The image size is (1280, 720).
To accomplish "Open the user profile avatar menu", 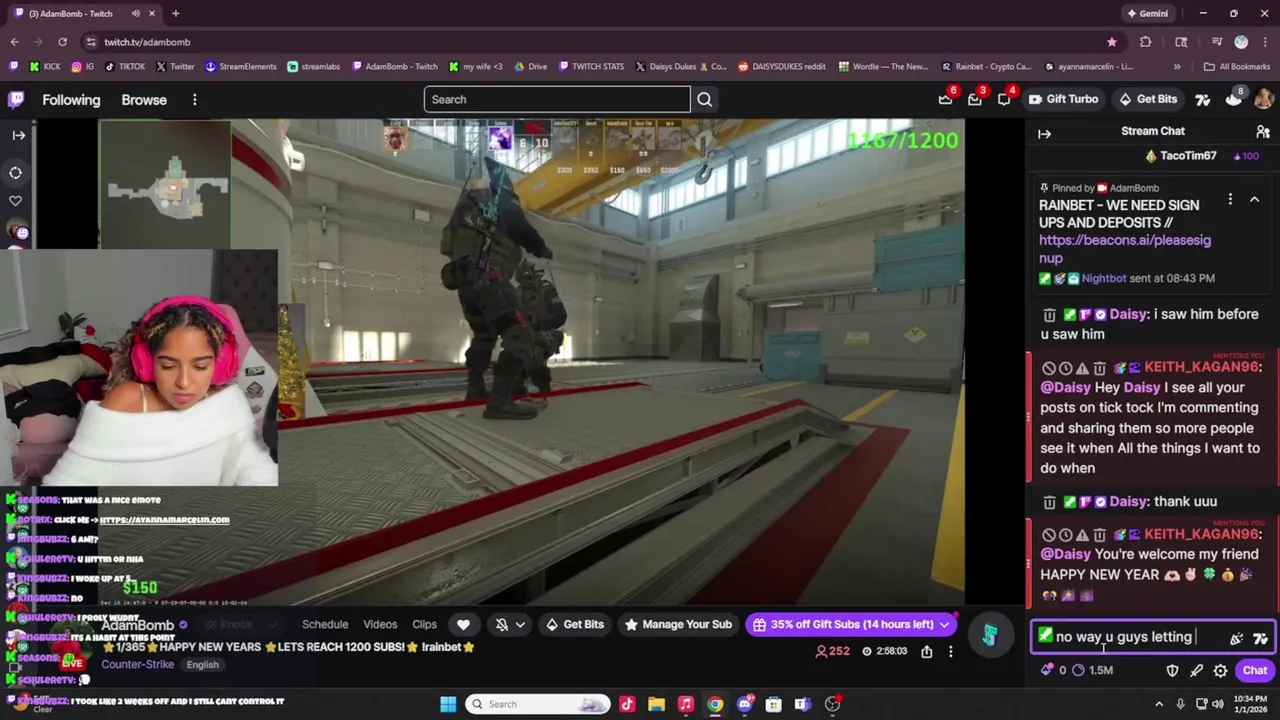I will click(1263, 99).
